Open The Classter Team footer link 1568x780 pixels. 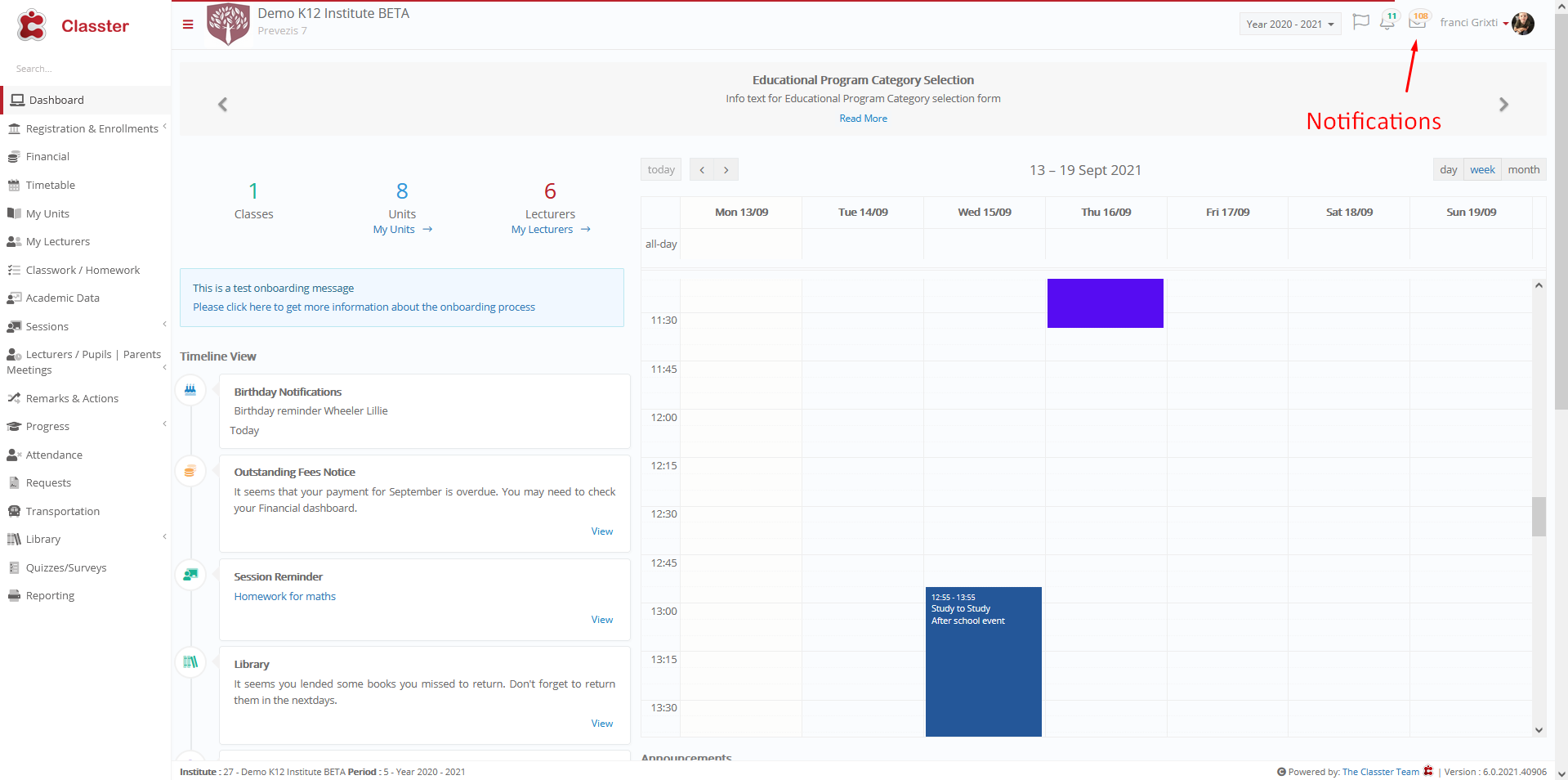click(x=1380, y=772)
